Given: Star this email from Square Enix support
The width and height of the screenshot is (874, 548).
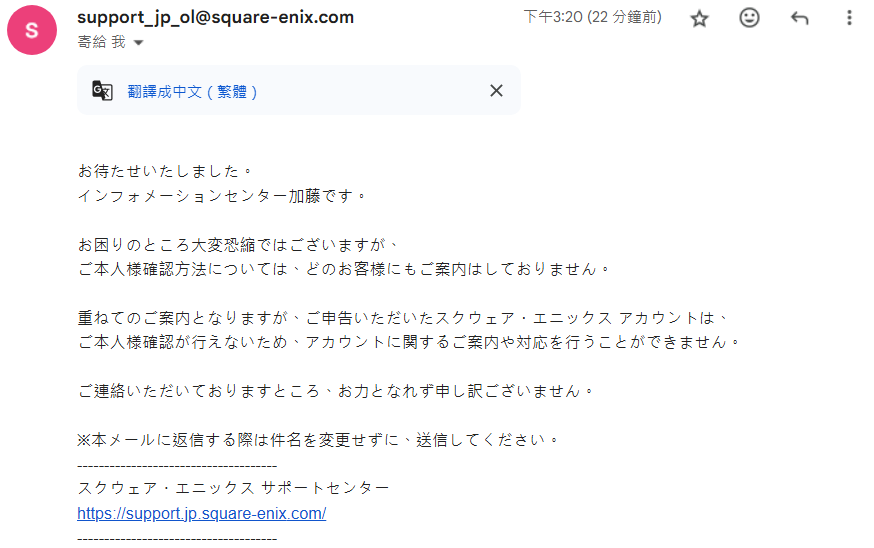Looking at the screenshot, I should click(699, 18).
